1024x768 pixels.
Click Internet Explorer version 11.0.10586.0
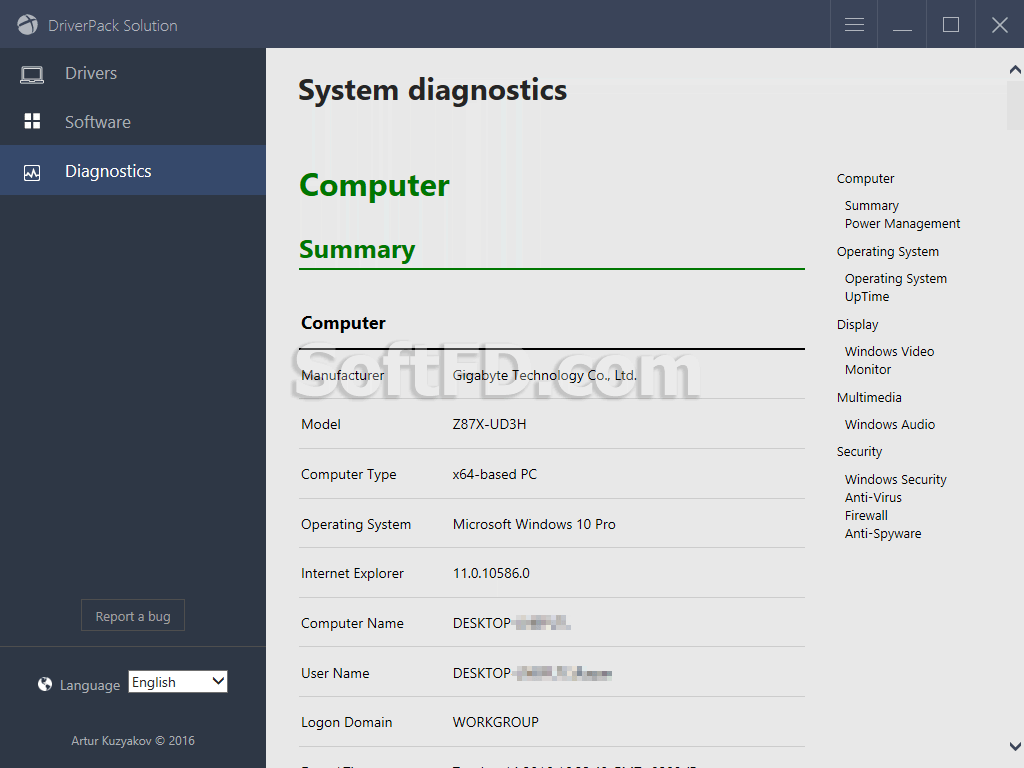coord(491,573)
